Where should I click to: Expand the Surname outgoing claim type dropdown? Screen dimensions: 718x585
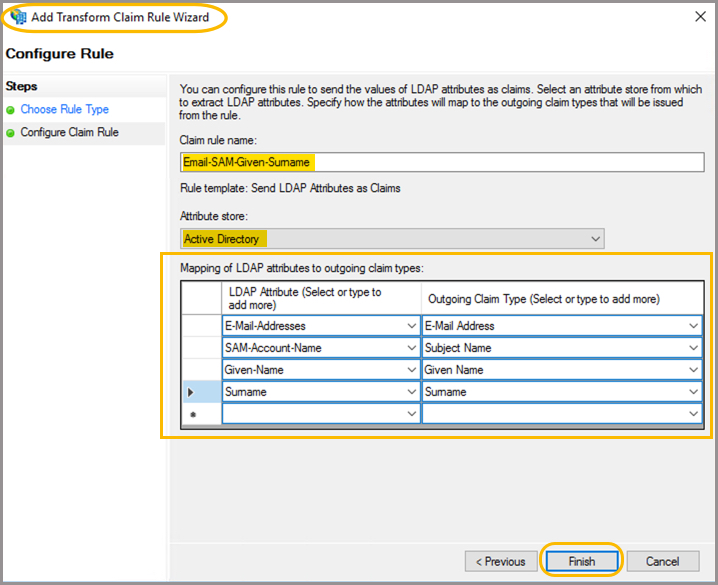(693, 392)
